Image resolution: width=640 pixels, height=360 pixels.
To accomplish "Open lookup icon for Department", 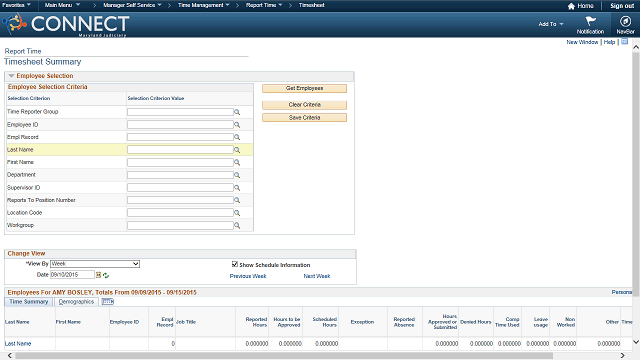I will coord(237,175).
